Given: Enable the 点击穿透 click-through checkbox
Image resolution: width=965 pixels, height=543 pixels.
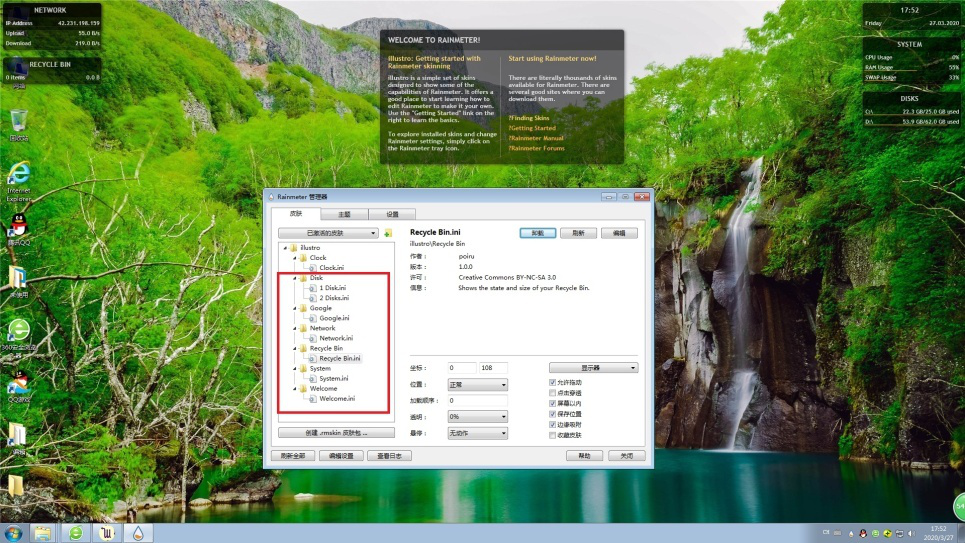Looking at the screenshot, I should coord(552,393).
